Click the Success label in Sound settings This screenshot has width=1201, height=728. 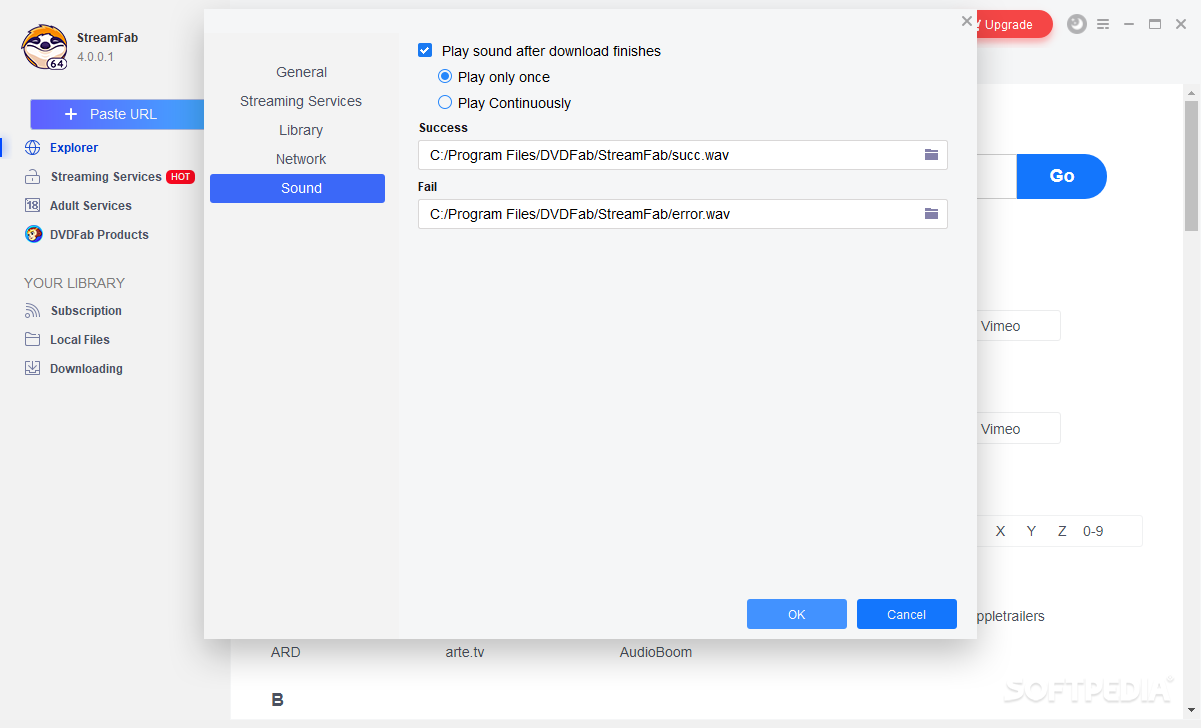443,128
